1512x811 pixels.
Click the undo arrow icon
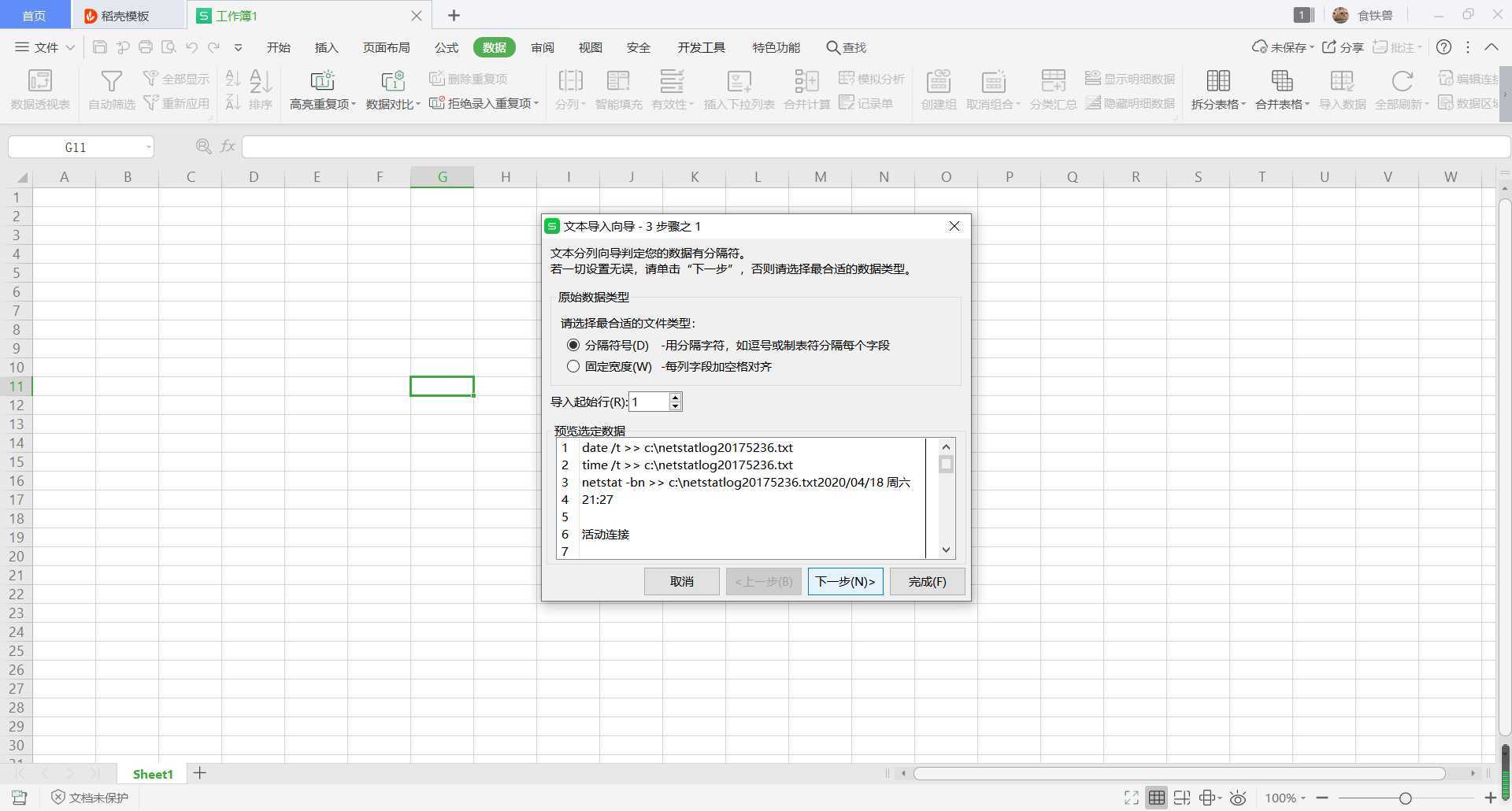[191, 47]
